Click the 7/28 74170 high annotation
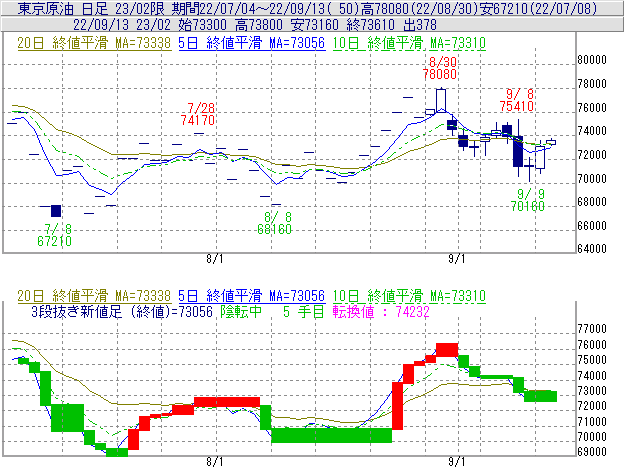The width and height of the screenshot is (624, 475). click(198, 114)
